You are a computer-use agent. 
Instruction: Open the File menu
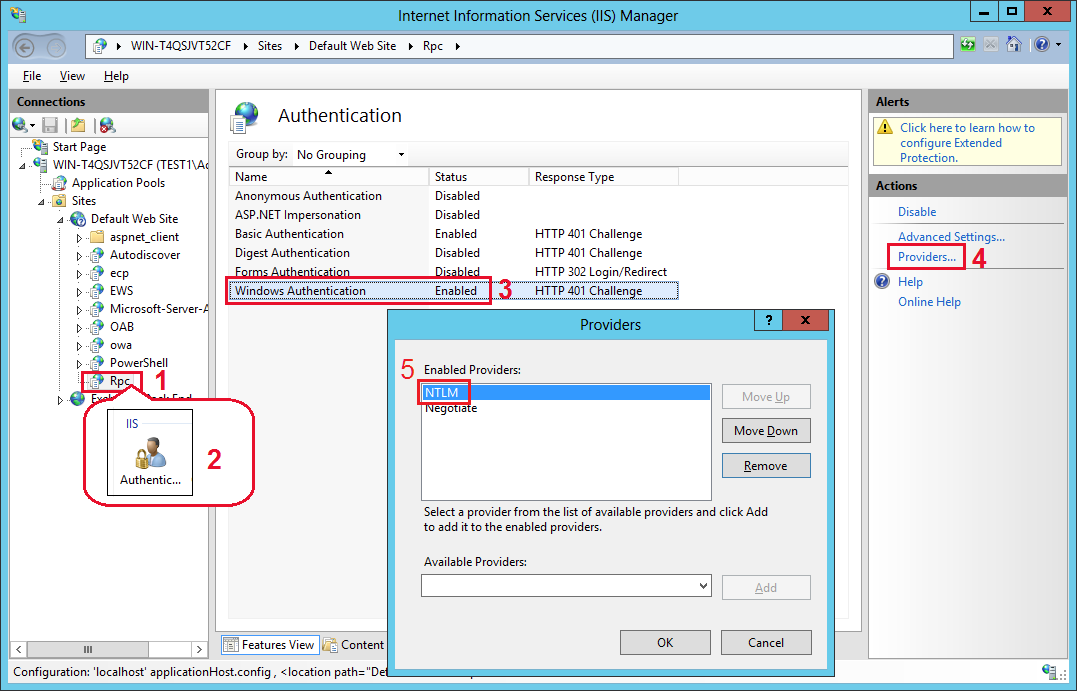(x=32, y=76)
